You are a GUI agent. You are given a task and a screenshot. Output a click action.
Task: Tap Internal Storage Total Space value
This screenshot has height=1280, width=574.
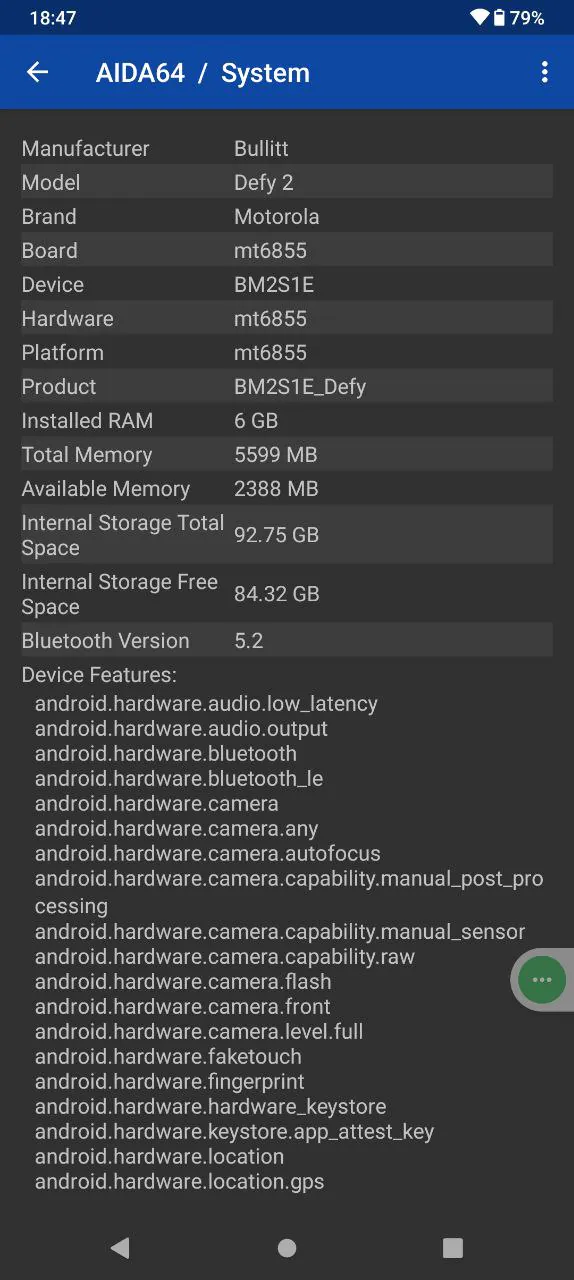[x=277, y=535]
